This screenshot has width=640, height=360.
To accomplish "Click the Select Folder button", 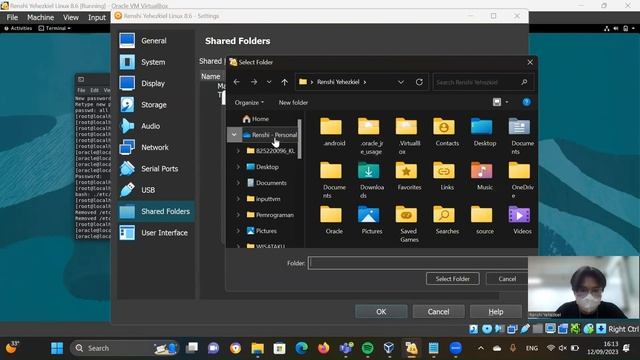I will click(x=452, y=279).
